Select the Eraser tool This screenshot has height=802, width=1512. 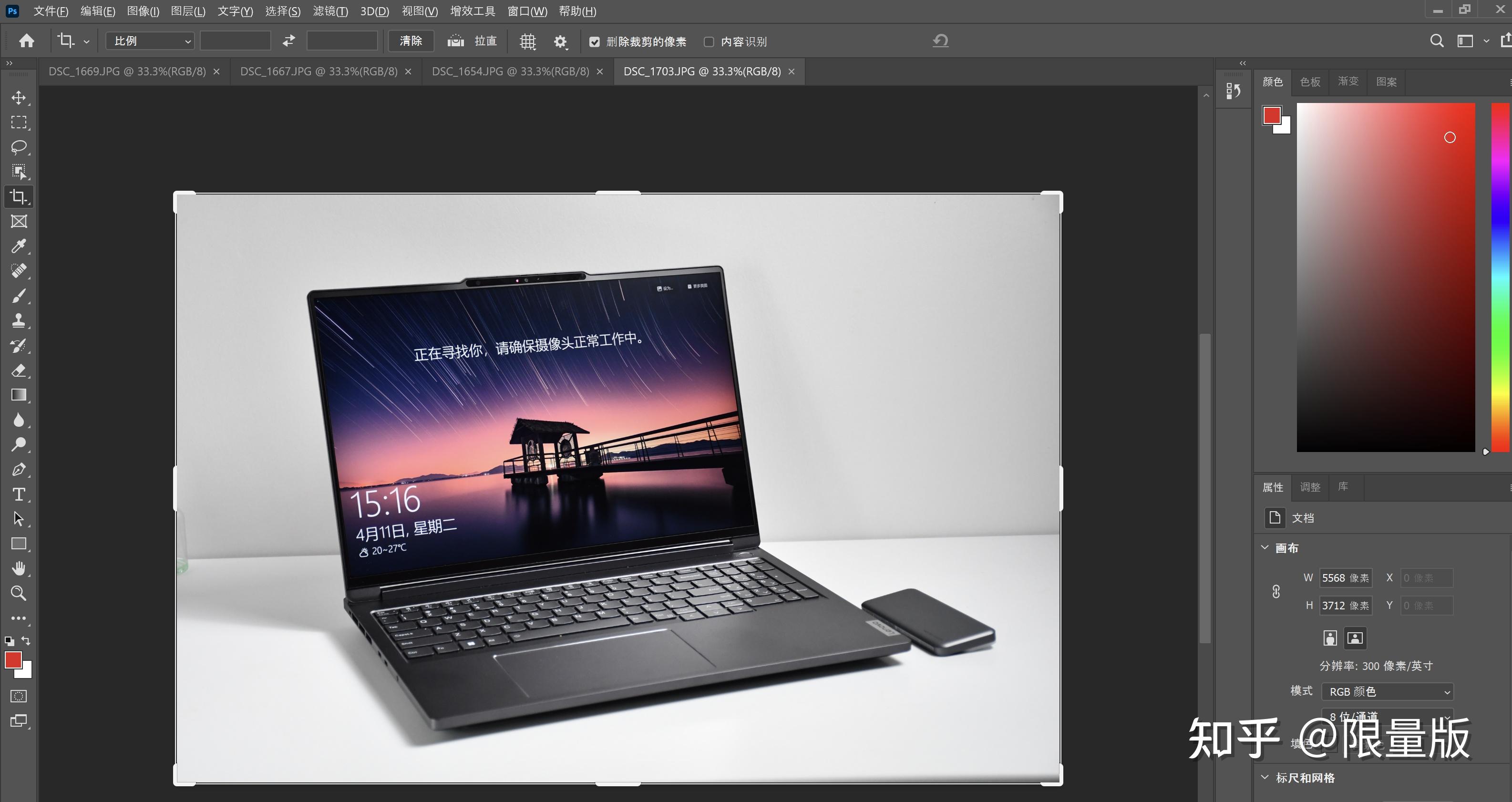19,370
